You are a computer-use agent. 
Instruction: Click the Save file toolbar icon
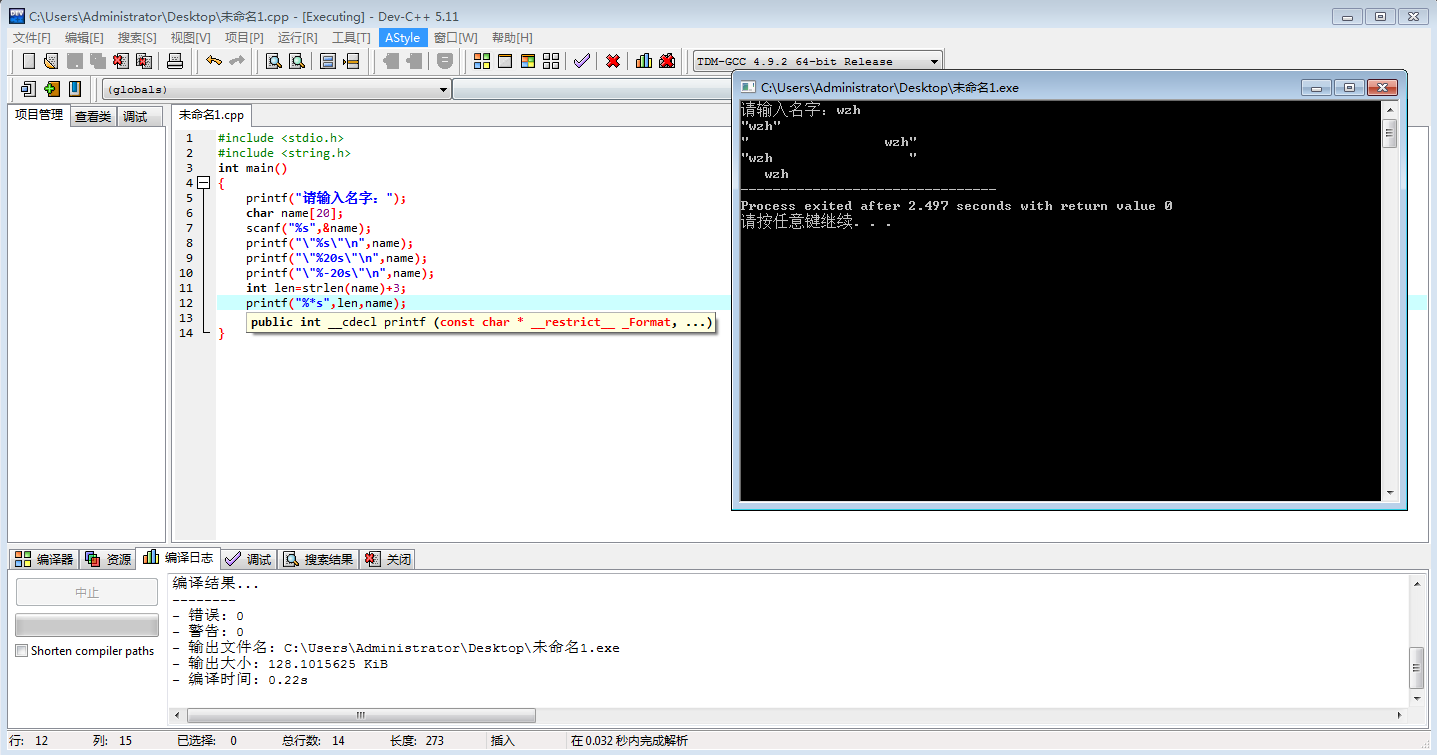(x=74, y=61)
